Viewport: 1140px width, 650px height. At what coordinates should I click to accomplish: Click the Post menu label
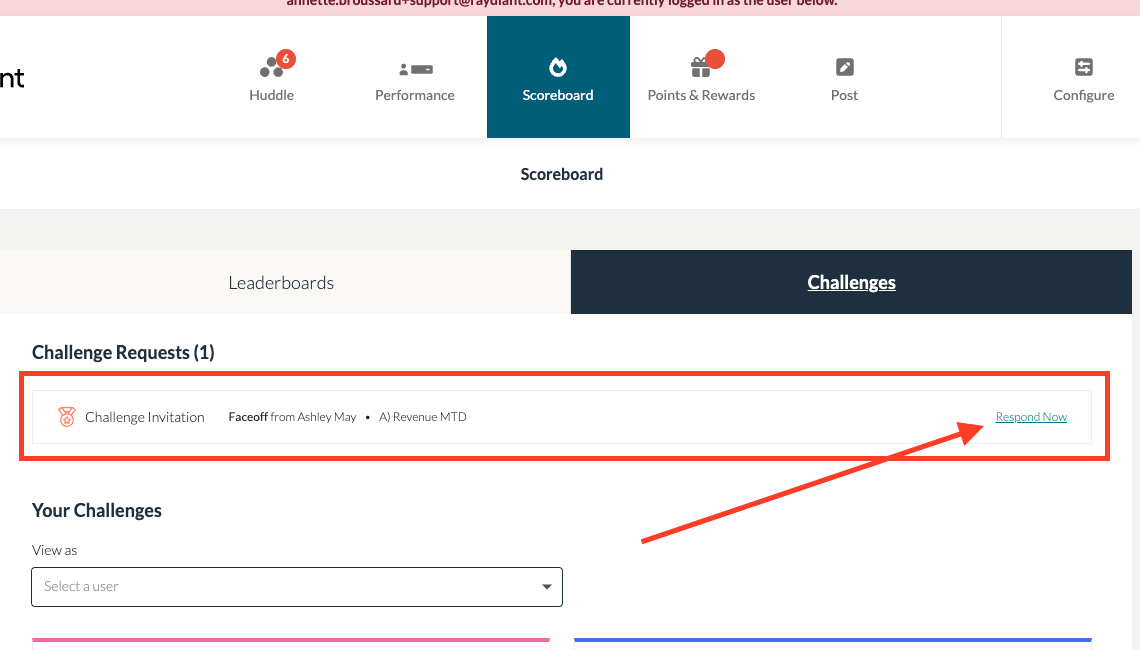pos(844,95)
